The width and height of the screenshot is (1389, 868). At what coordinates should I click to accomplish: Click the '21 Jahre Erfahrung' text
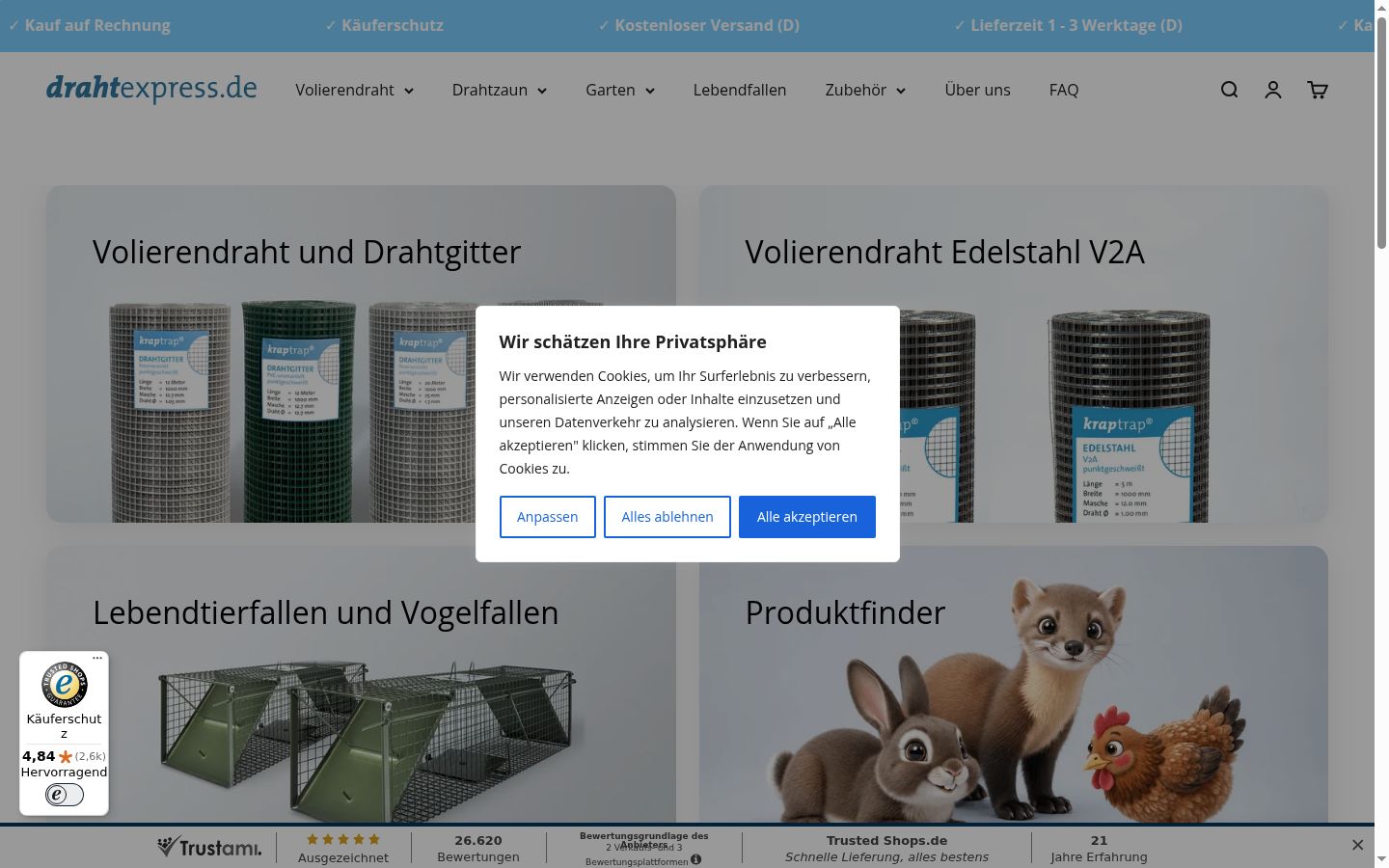1099,849
